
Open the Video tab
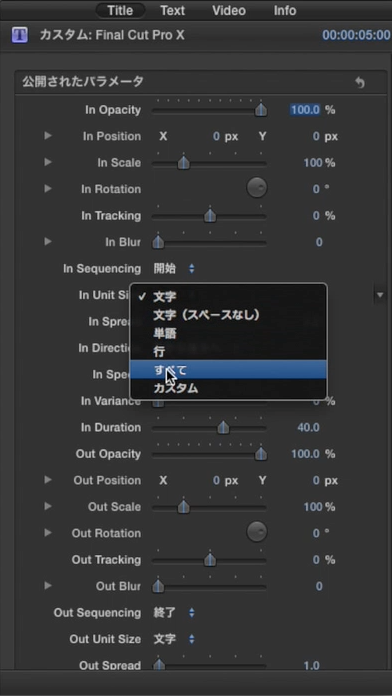coord(229,10)
